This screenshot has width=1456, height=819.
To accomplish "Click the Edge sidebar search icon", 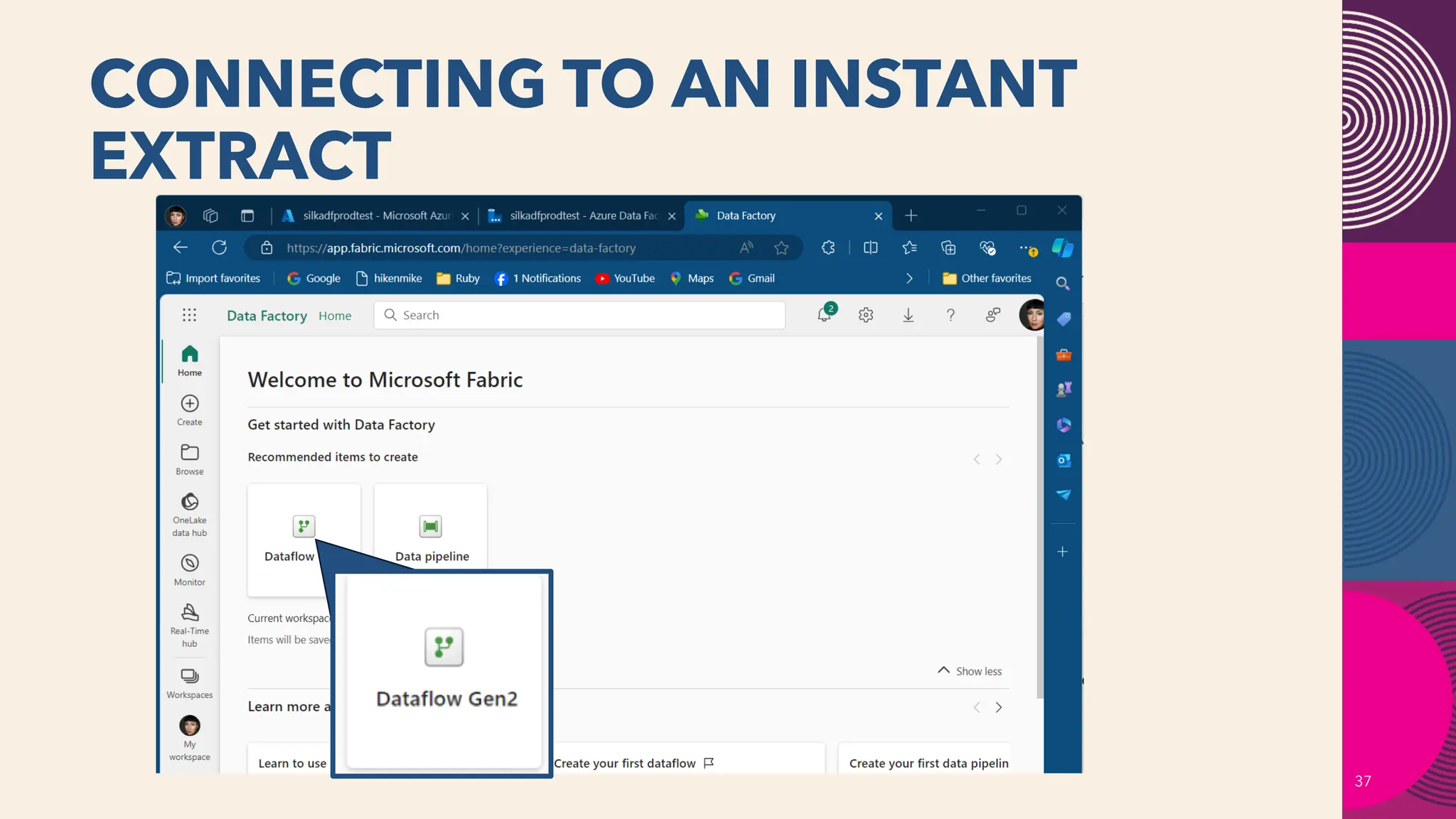I will pyautogui.click(x=1063, y=283).
